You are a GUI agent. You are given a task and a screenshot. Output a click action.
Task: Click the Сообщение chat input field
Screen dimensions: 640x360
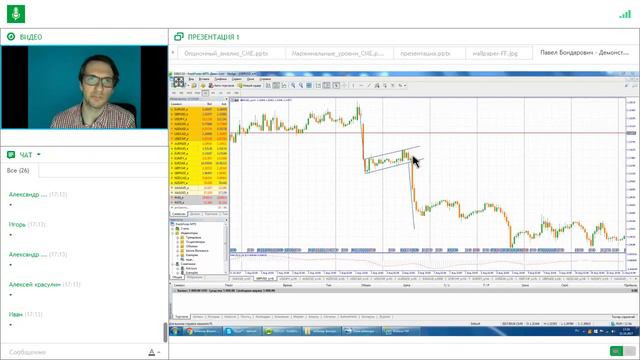(73, 352)
